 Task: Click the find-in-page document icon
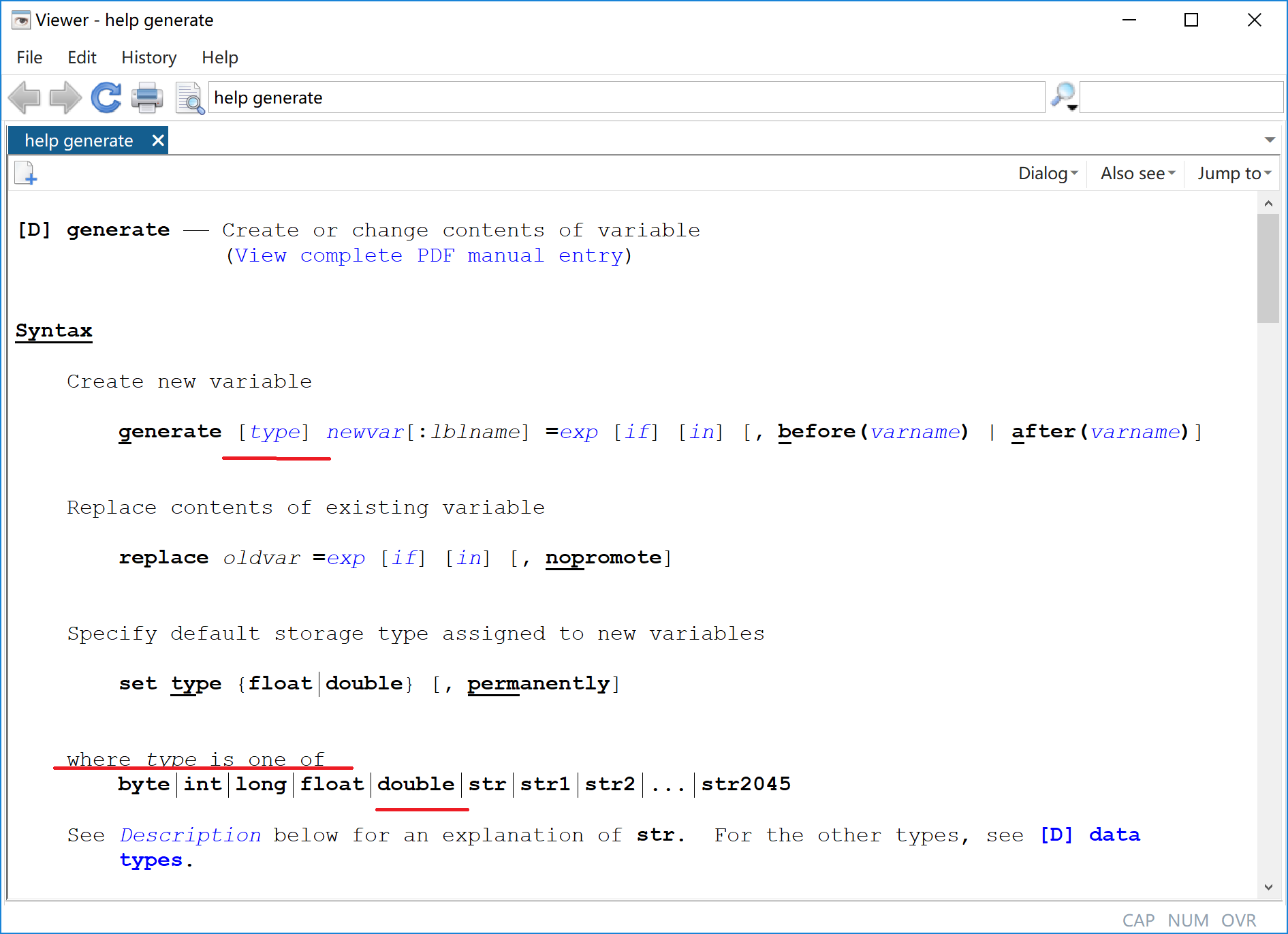(189, 98)
